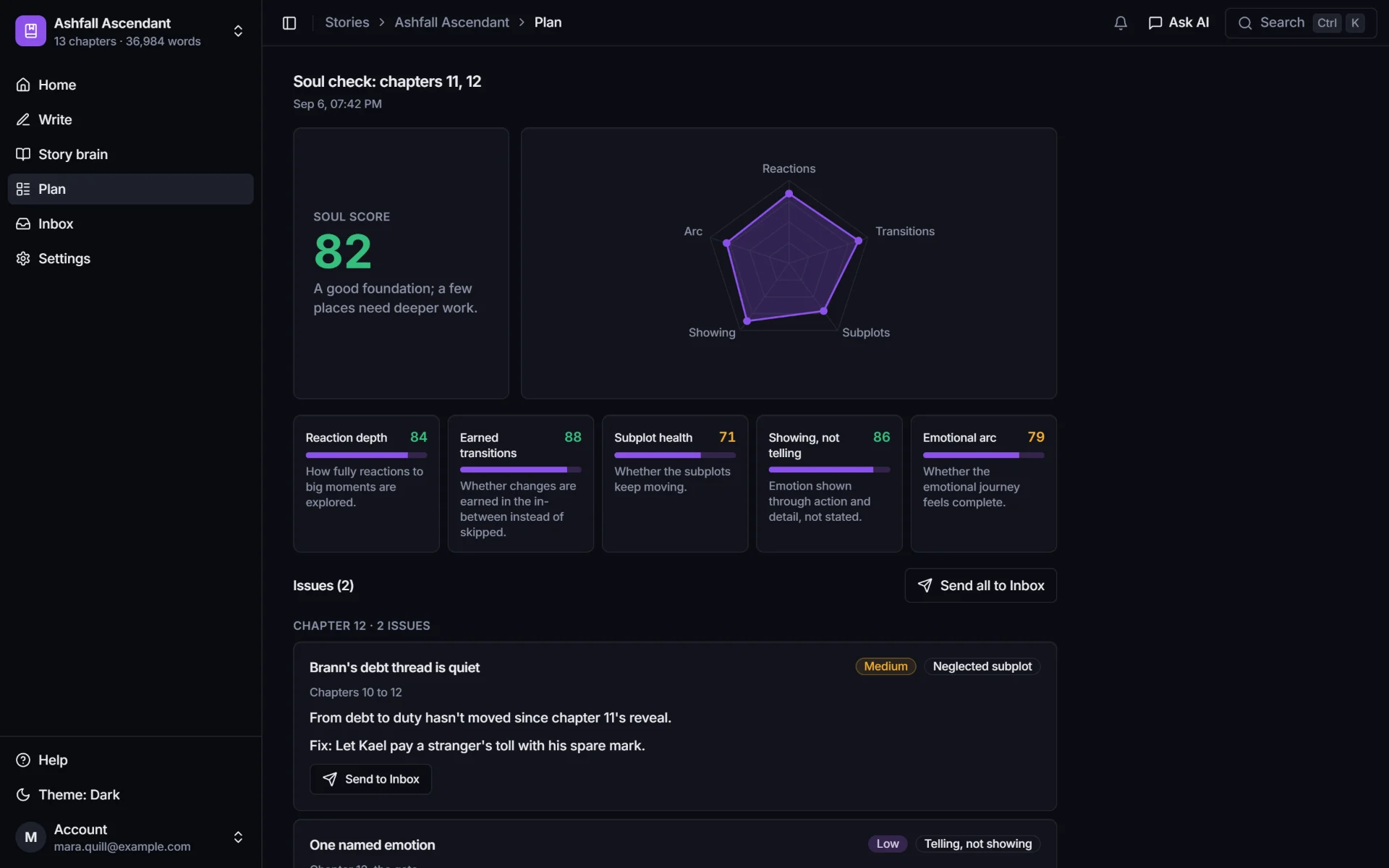Screen dimensions: 1389x868
Task: Open Settings from the sidebar
Action: pos(130,258)
